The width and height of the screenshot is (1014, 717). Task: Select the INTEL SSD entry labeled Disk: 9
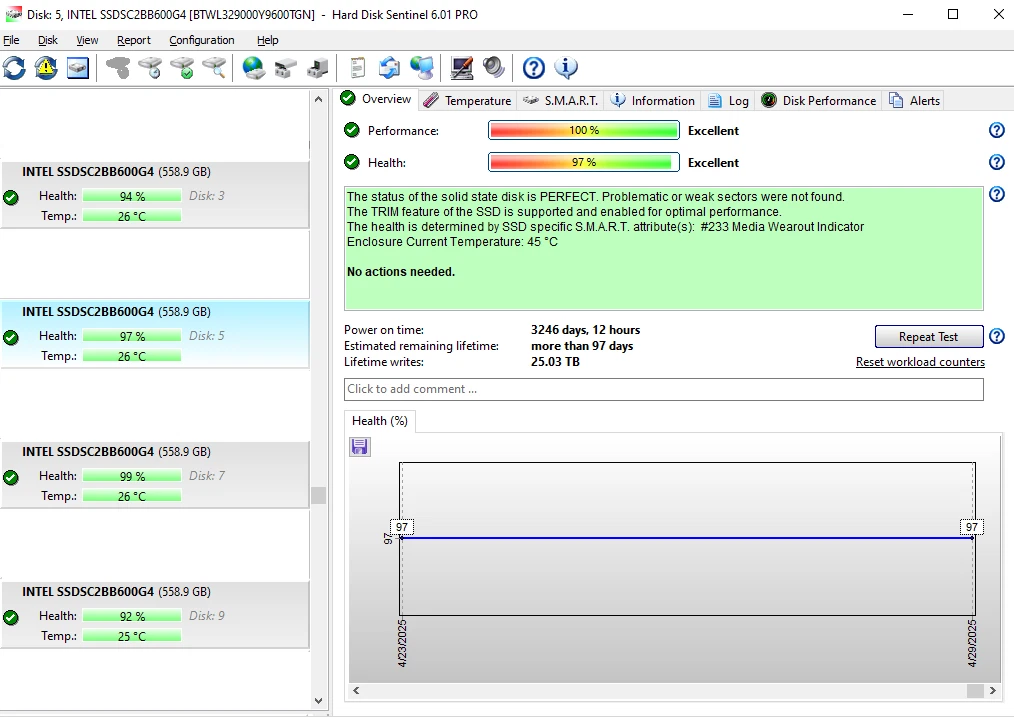point(155,614)
